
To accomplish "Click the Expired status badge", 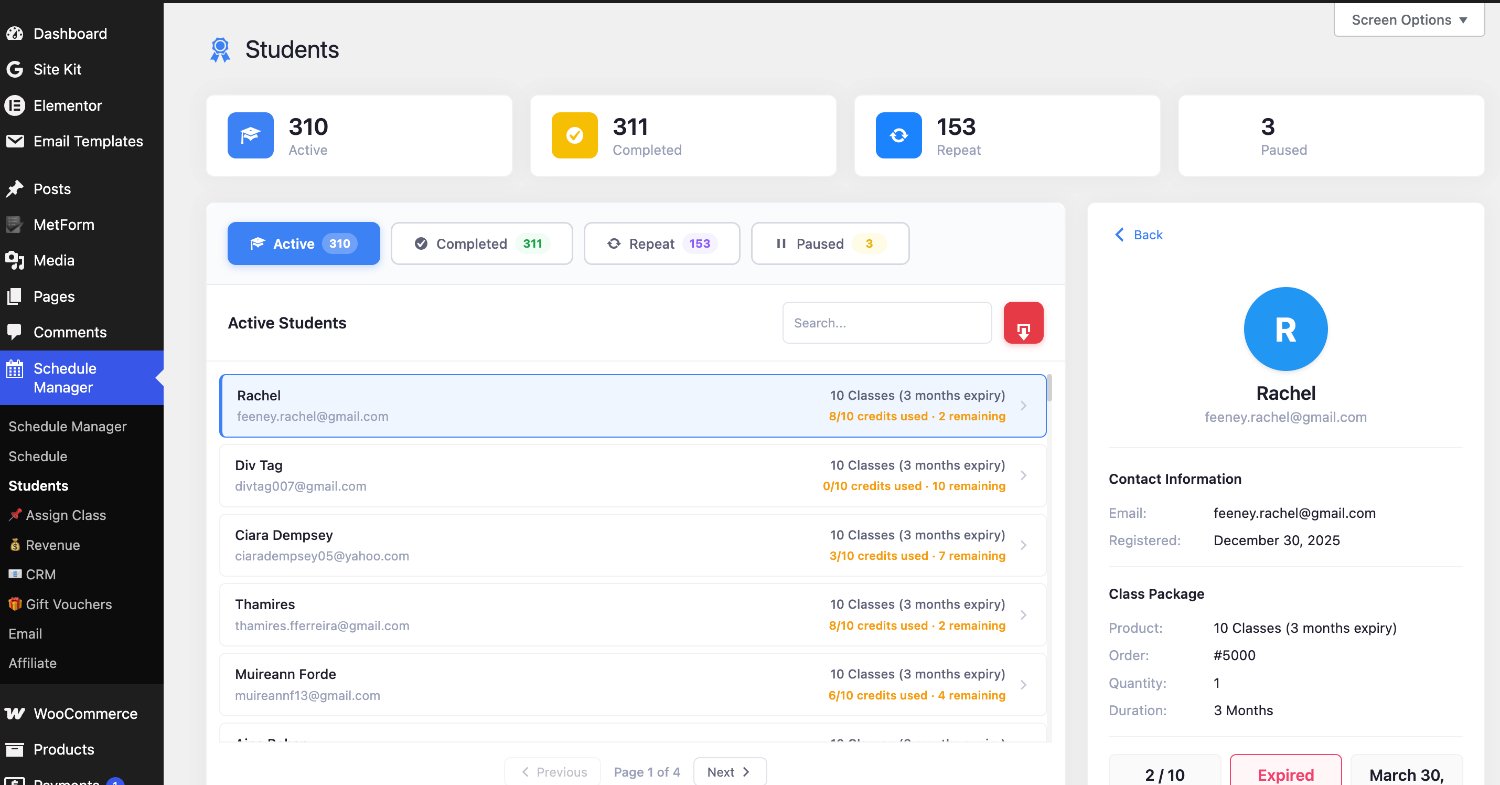I will click(1285, 772).
